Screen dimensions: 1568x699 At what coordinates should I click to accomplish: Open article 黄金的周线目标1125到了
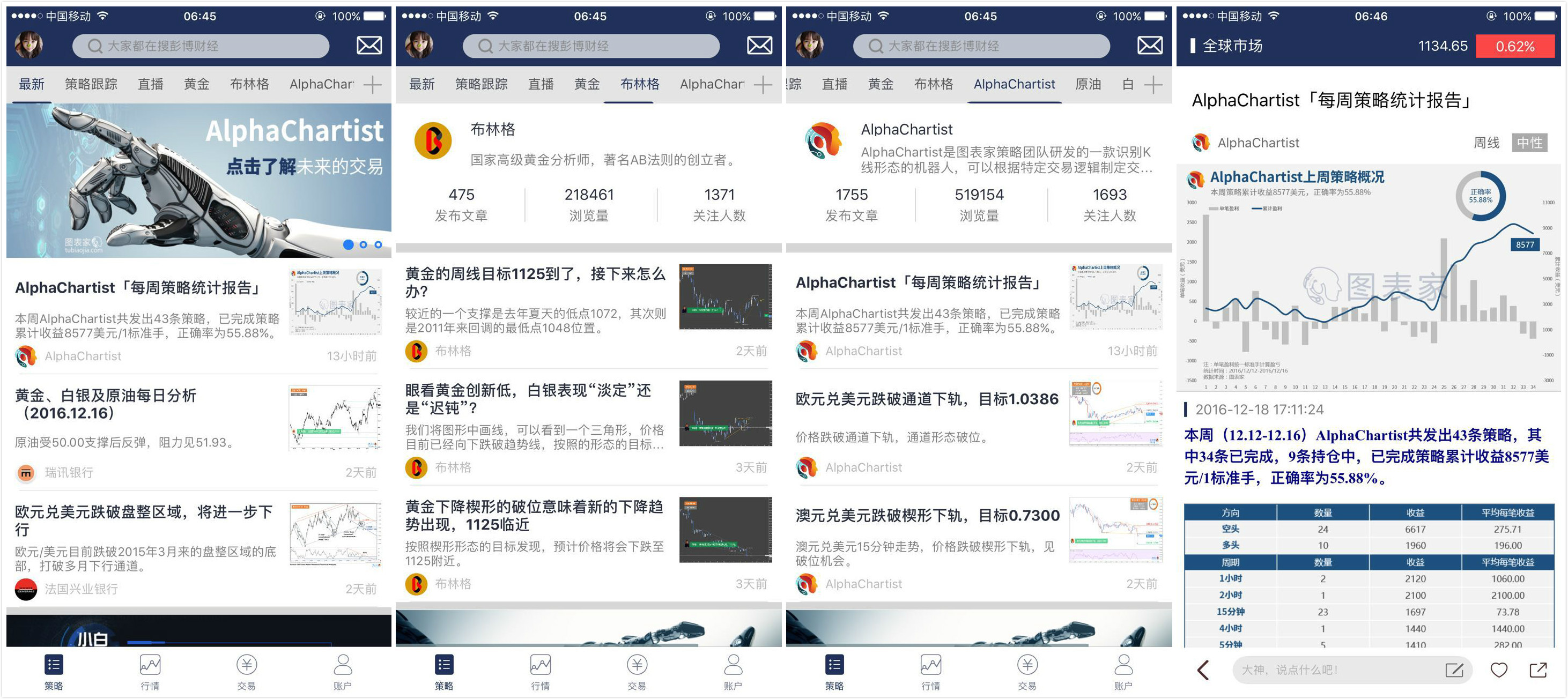[x=589, y=311]
